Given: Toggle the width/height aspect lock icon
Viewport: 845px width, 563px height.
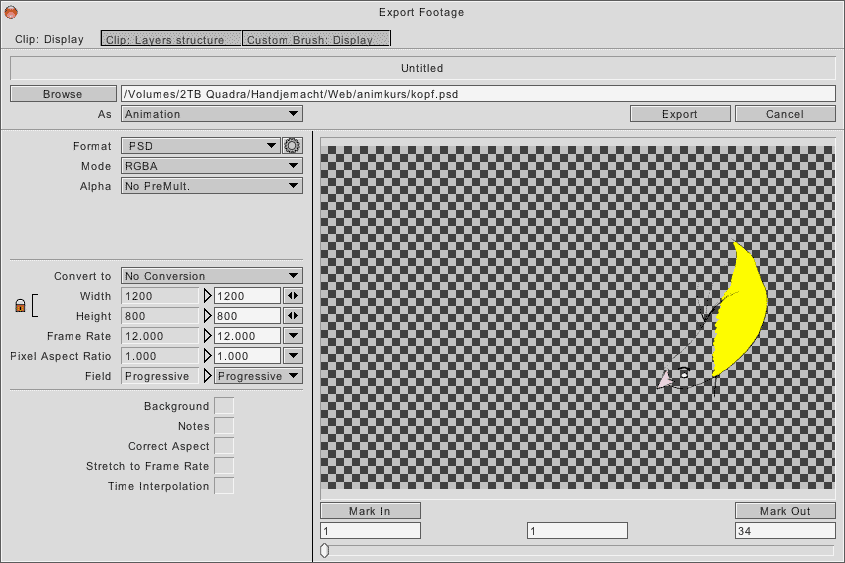Looking at the screenshot, I should pos(20,305).
